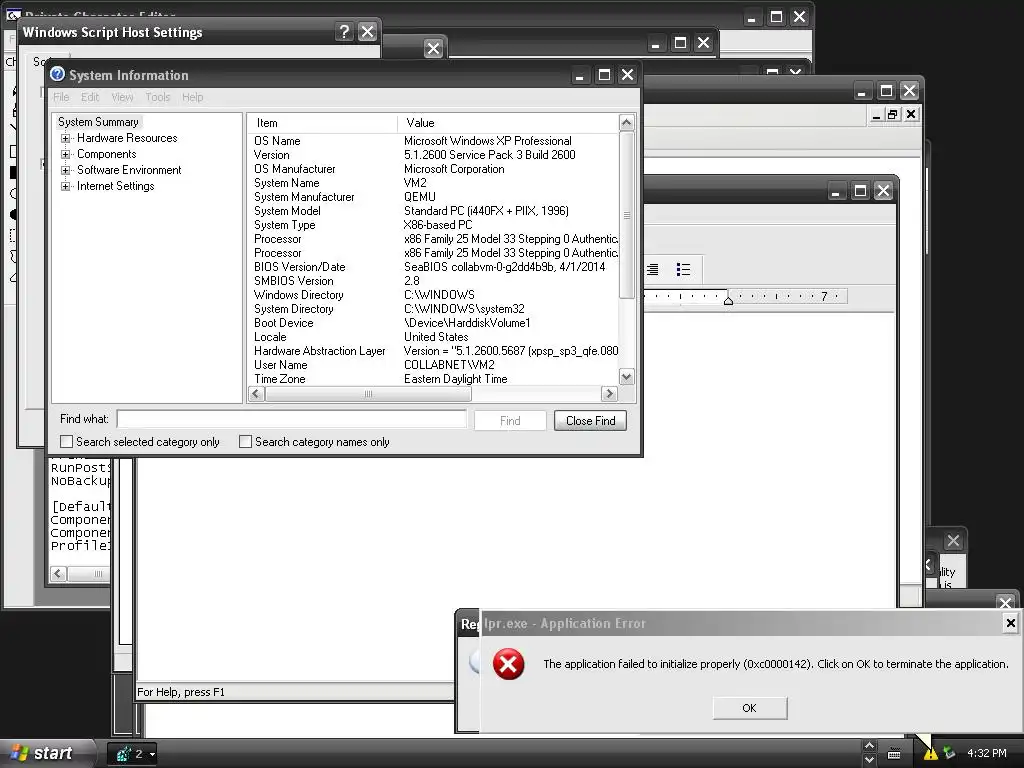The width and height of the screenshot is (1024, 768).
Task: Open the View menu in System Information
Action: [122, 97]
